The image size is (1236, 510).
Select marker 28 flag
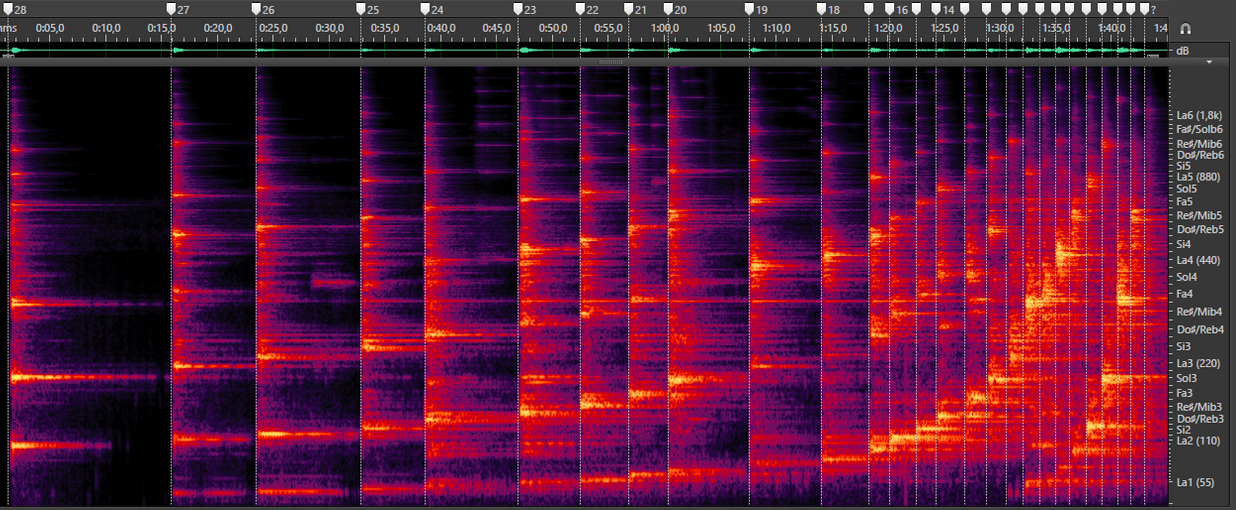point(9,9)
